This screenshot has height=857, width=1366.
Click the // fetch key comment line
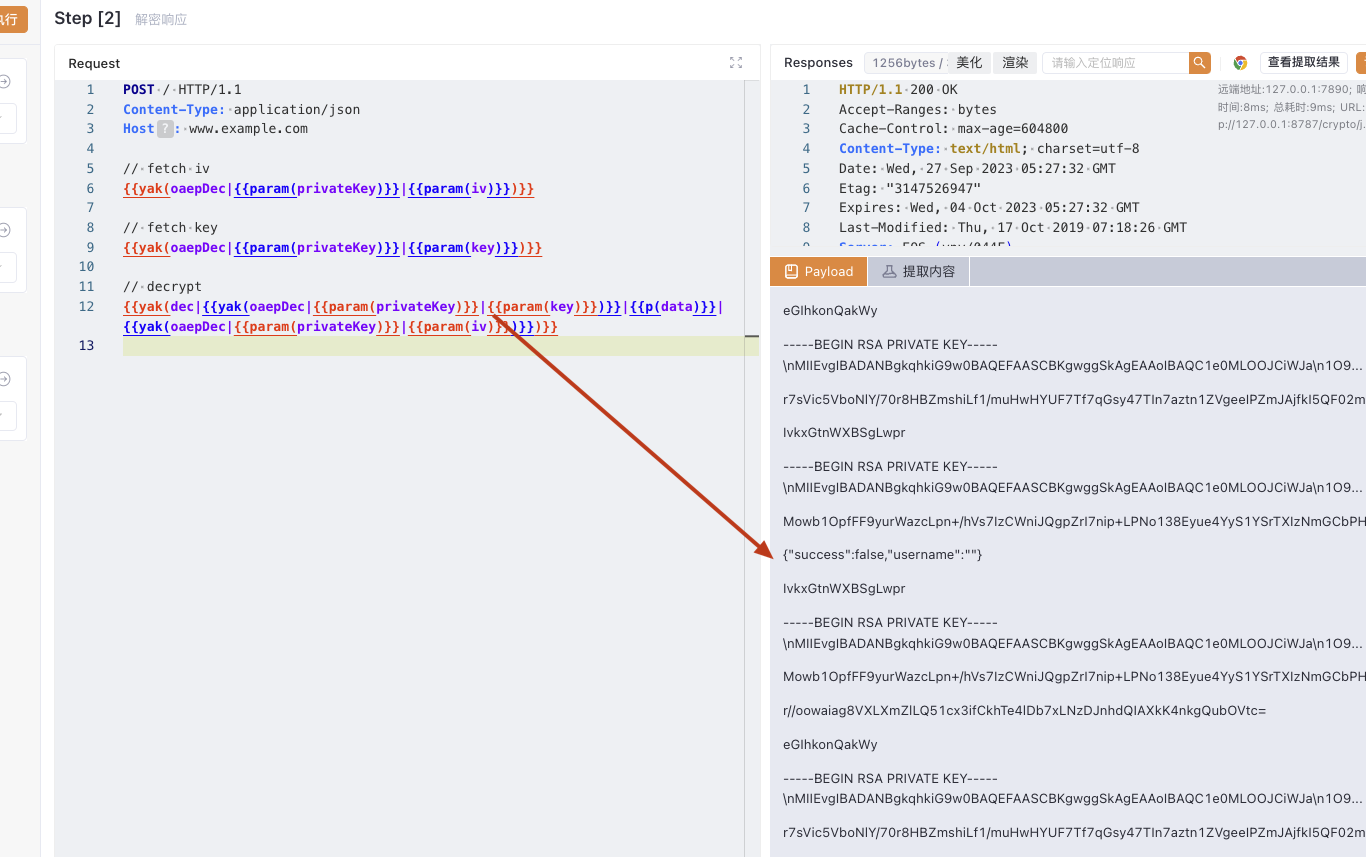click(x=170, y=228)
